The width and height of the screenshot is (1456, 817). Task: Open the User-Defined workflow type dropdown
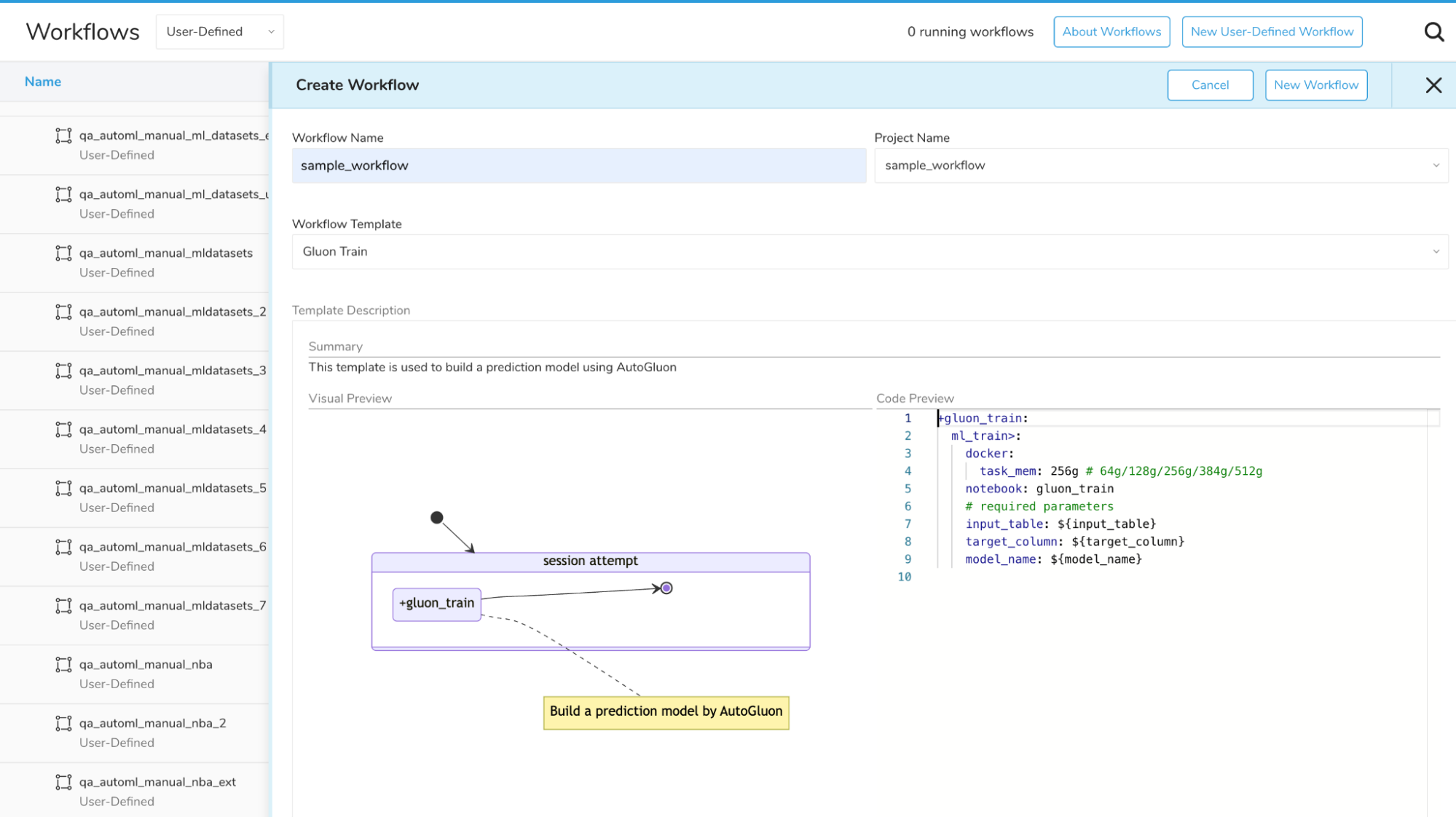(219, 32)
